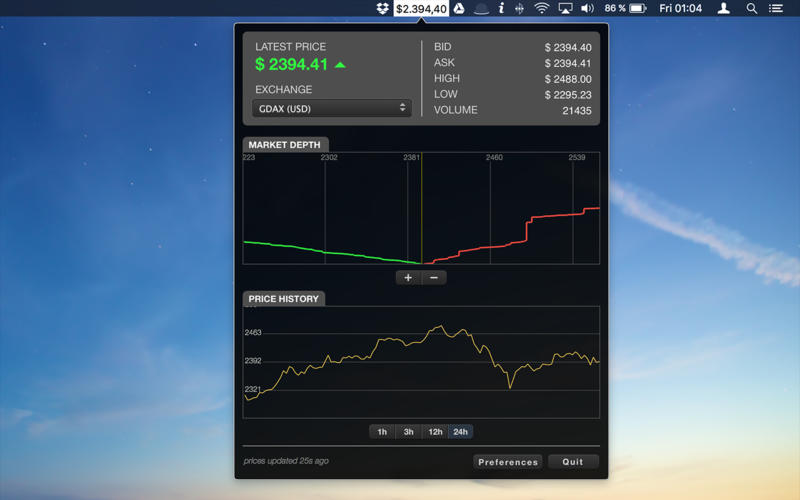Image resolution: width=800 pixels, height=500 pixels.
Task: Click the AirPlay display icon
Action: (565, 9)
